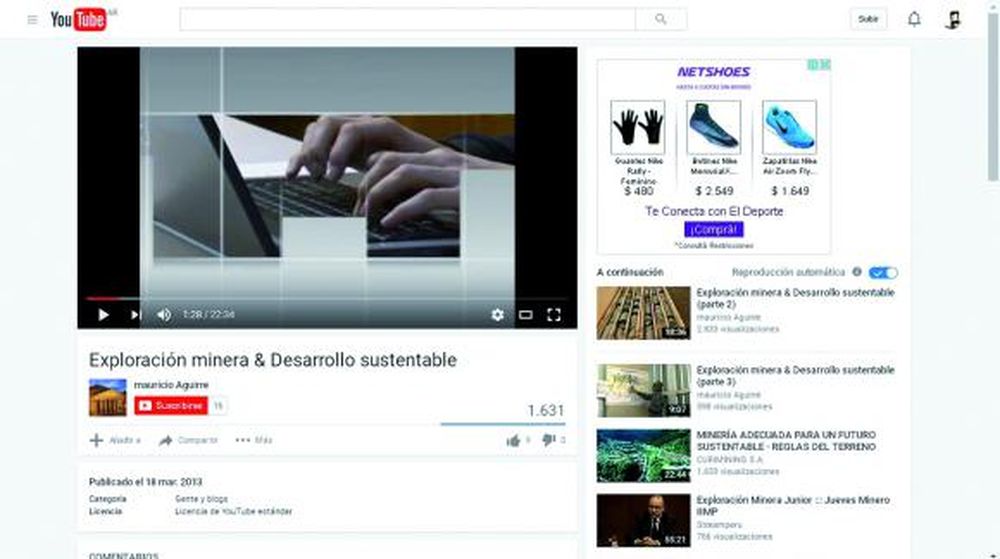Click the subscriber count beside Subscribe
The height and width of the screenshot is (559, 1000).
[x=218, y=406]
